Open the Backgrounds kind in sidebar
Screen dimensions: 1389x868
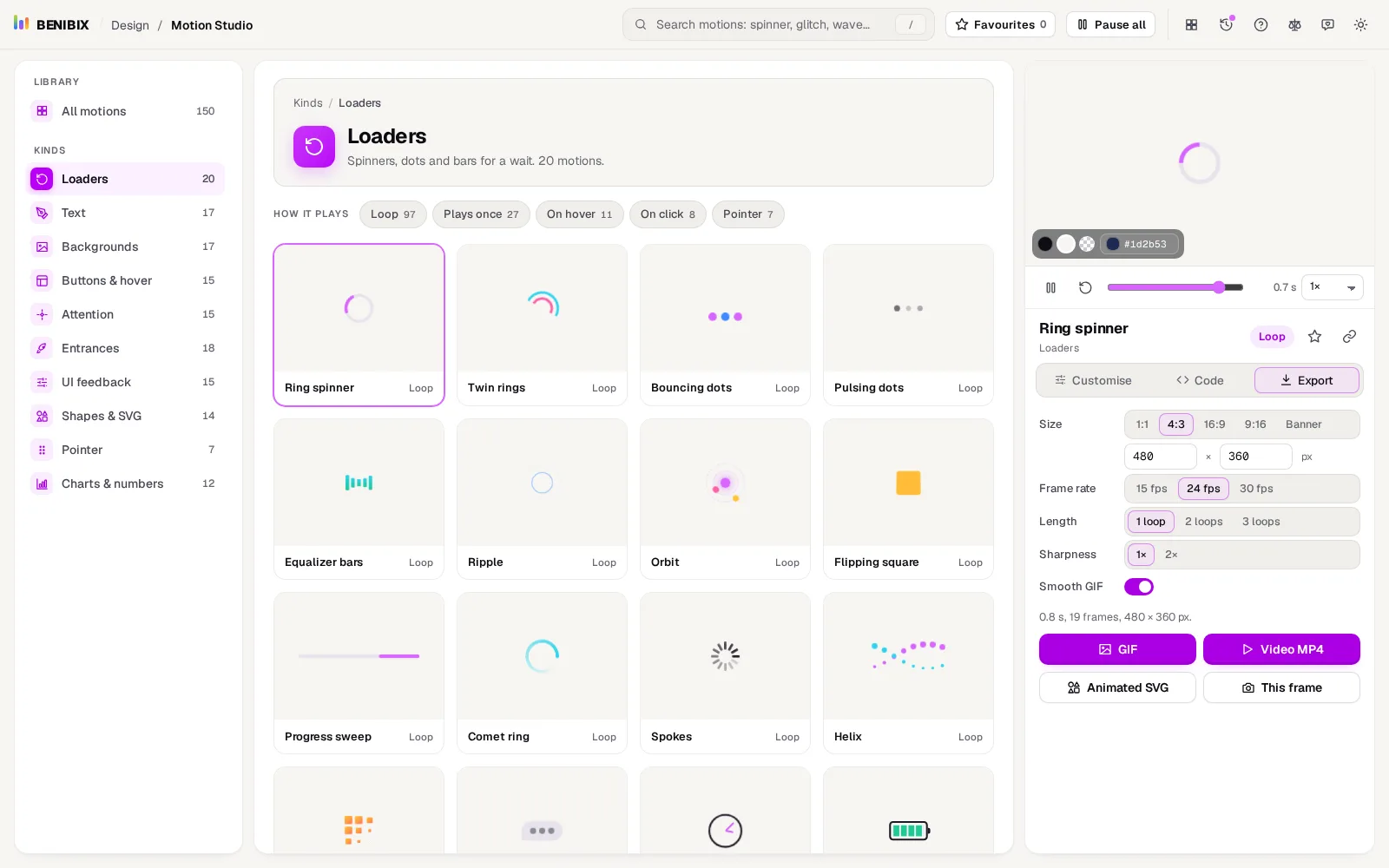126,247
